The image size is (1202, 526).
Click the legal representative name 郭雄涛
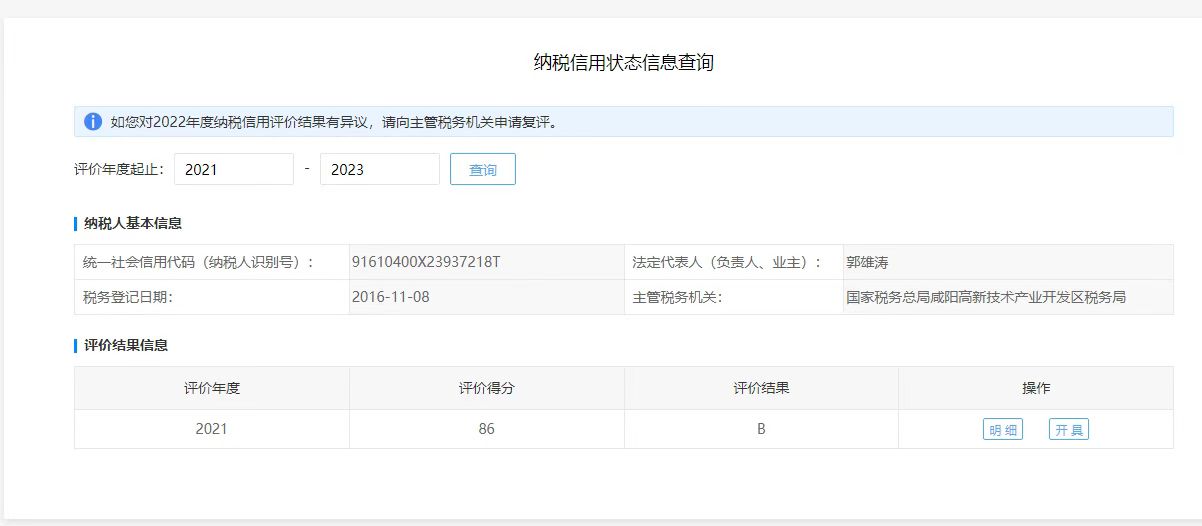(x=867, y=262)
